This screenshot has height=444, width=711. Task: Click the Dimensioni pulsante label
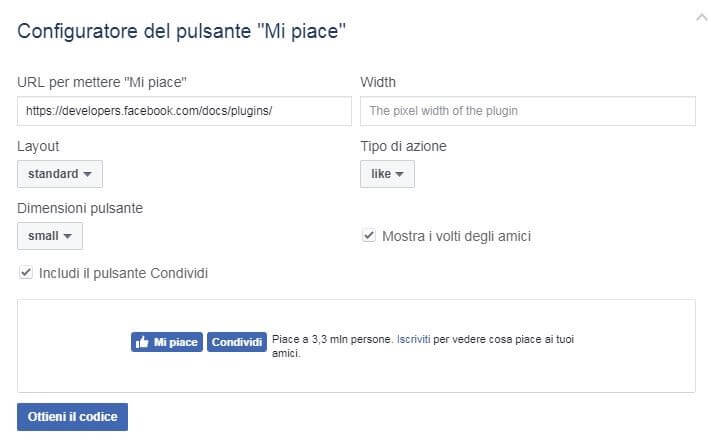tap(82, 208)
